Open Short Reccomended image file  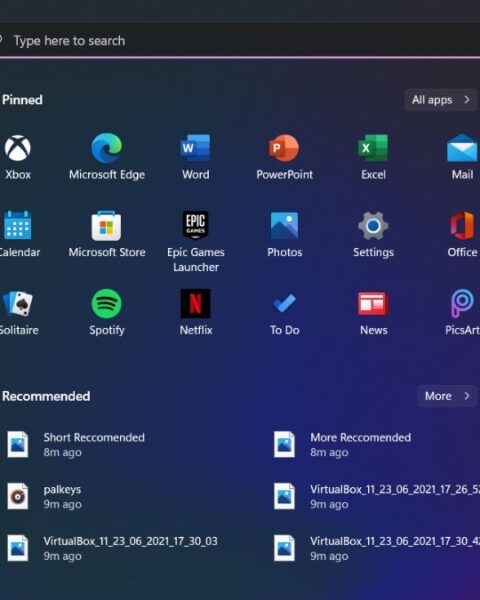[x=77, y=445]
